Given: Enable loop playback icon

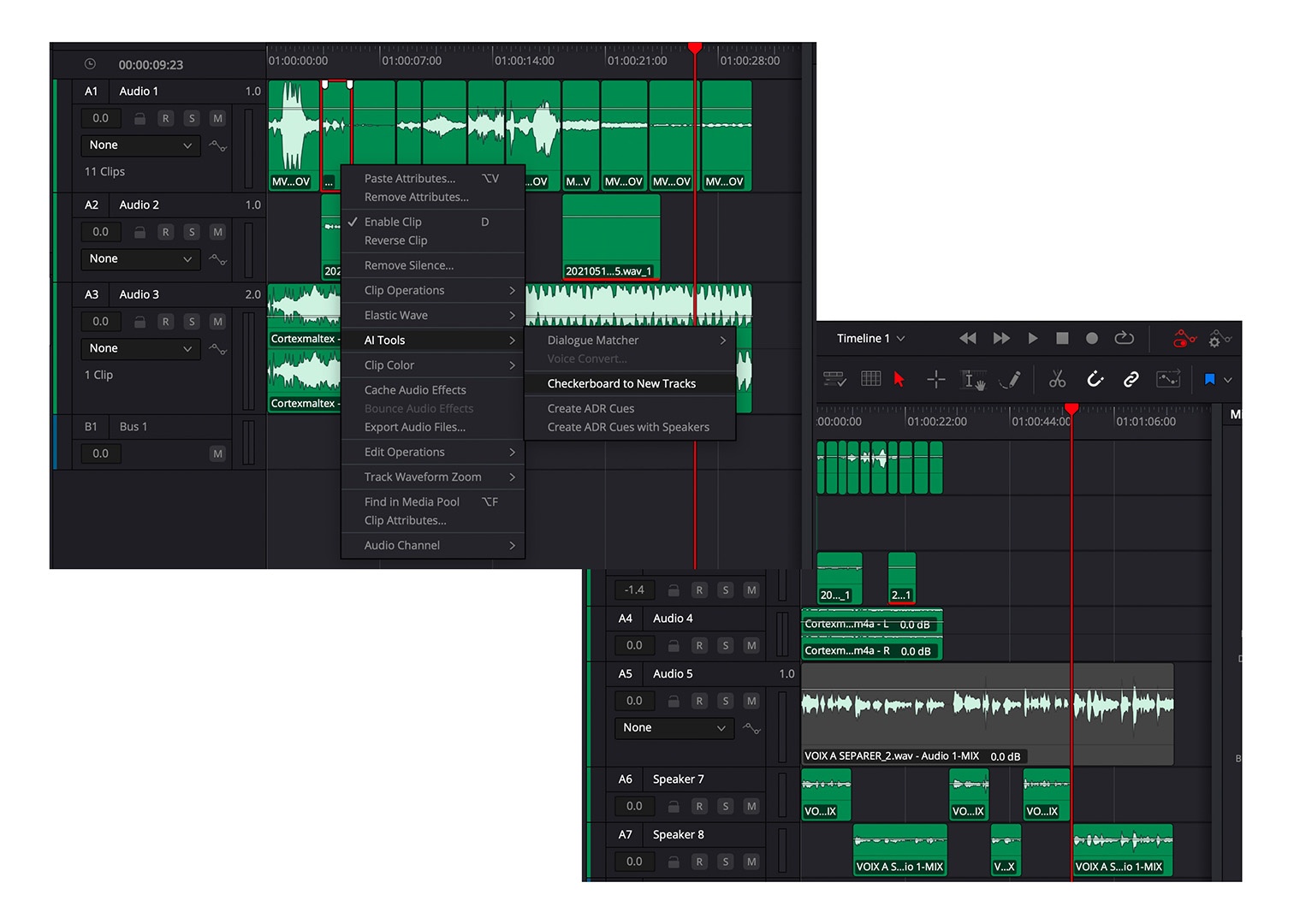Looking at the screenshot, I should click(1124, 338).
